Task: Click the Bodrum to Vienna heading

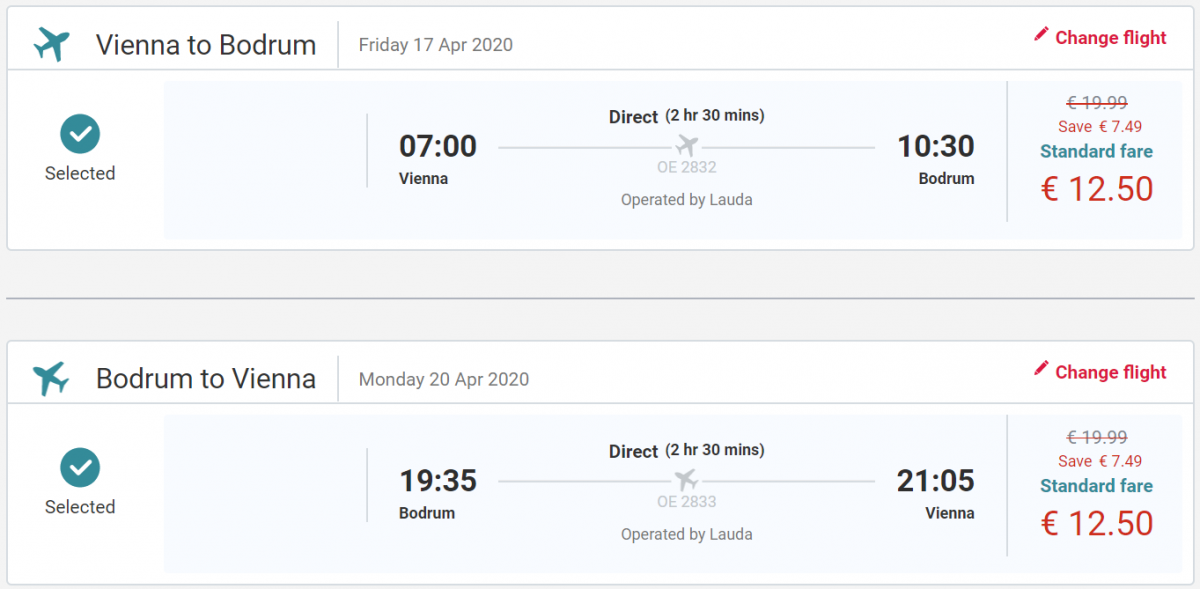Action: tap(206, 379)
